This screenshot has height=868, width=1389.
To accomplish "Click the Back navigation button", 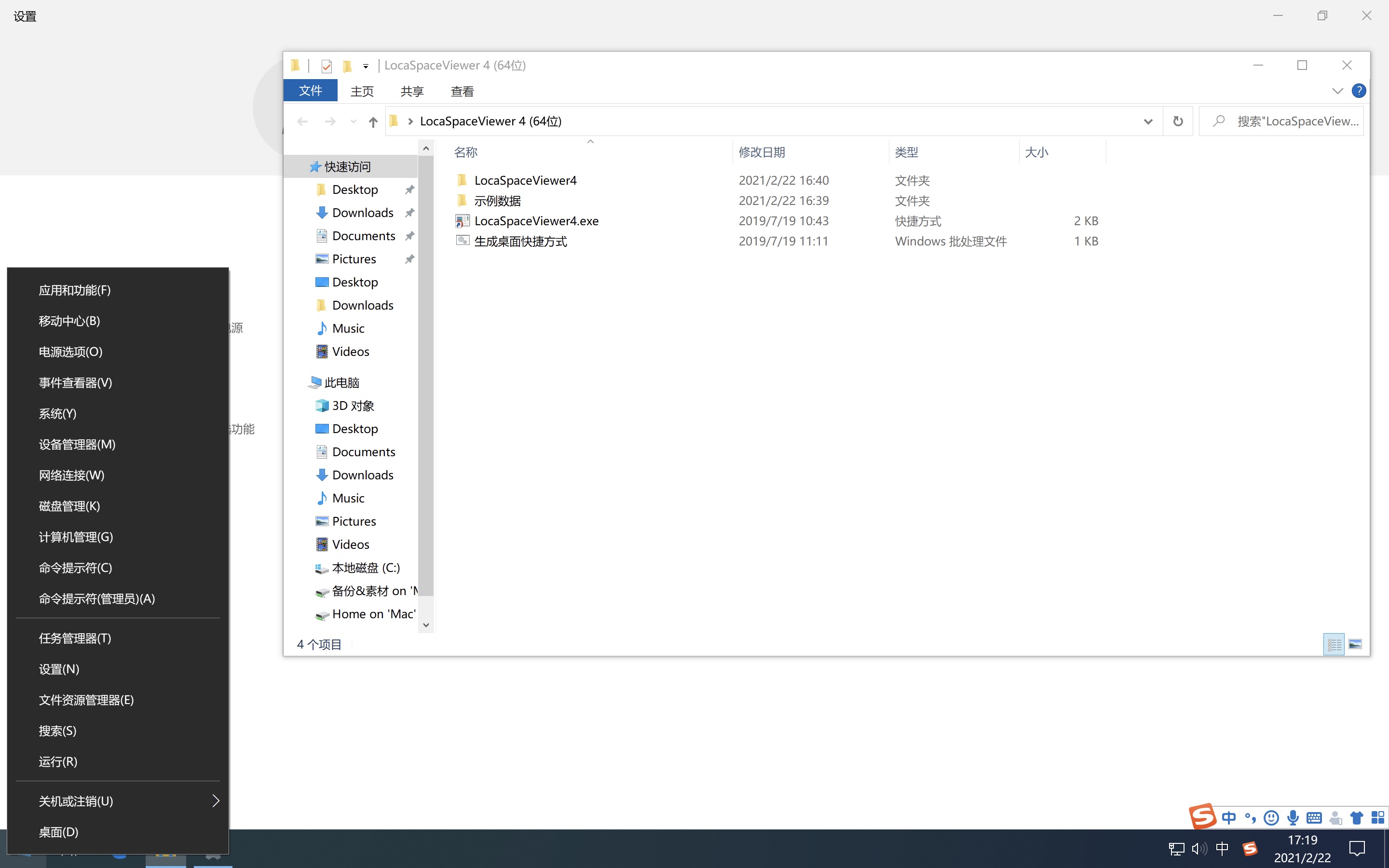I will click(x=302, y=121).
